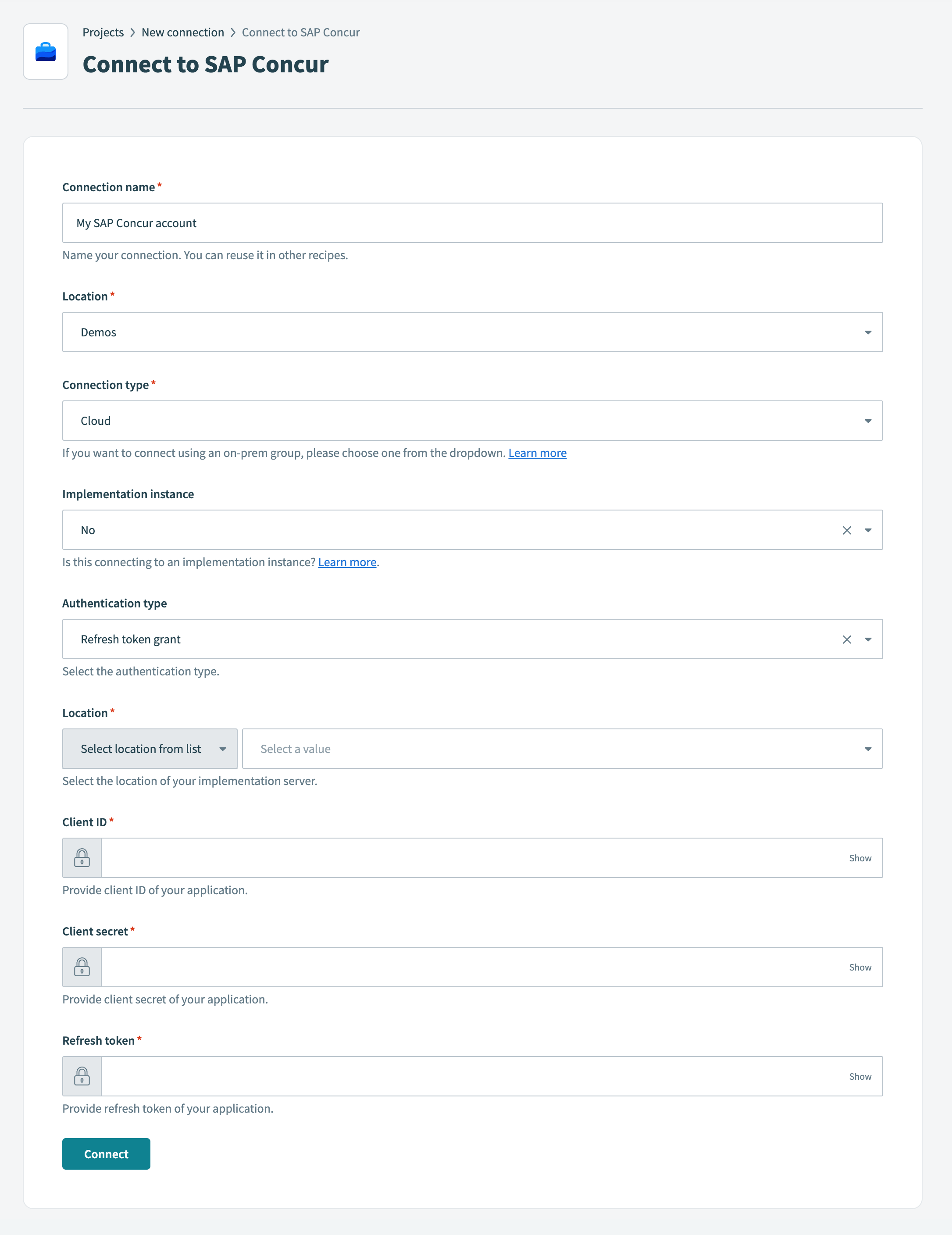Show the Client ID field contents
This screenshot has height=1235, width=952.
(860, 857)
